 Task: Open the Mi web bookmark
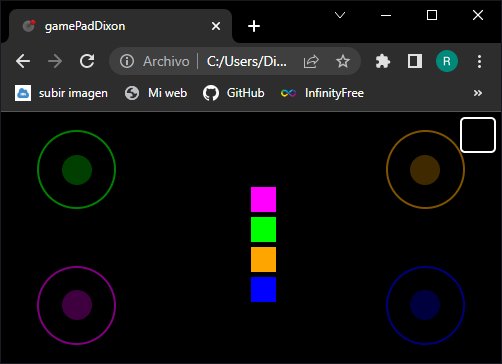(x=156, y=93)
